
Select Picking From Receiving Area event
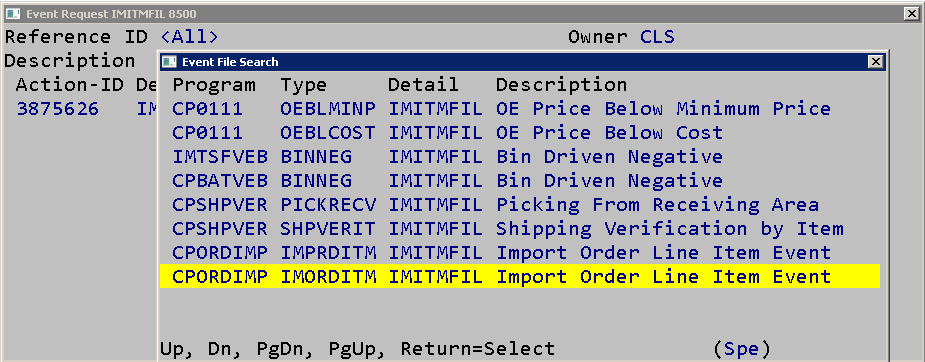[520, 205]
